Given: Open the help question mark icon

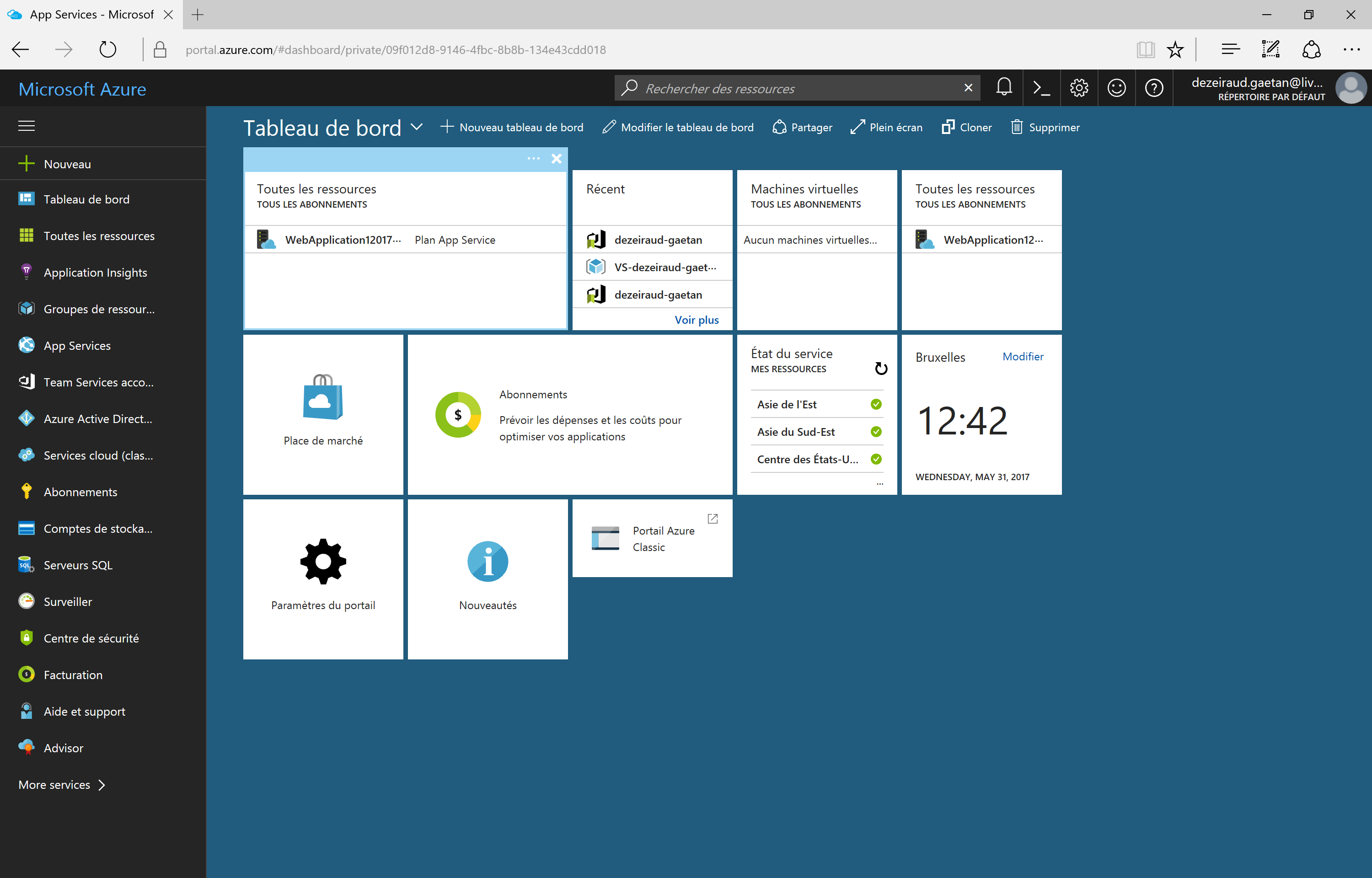Looking at the screenshot, I should pyautogui.click(x=1154, y=88).
